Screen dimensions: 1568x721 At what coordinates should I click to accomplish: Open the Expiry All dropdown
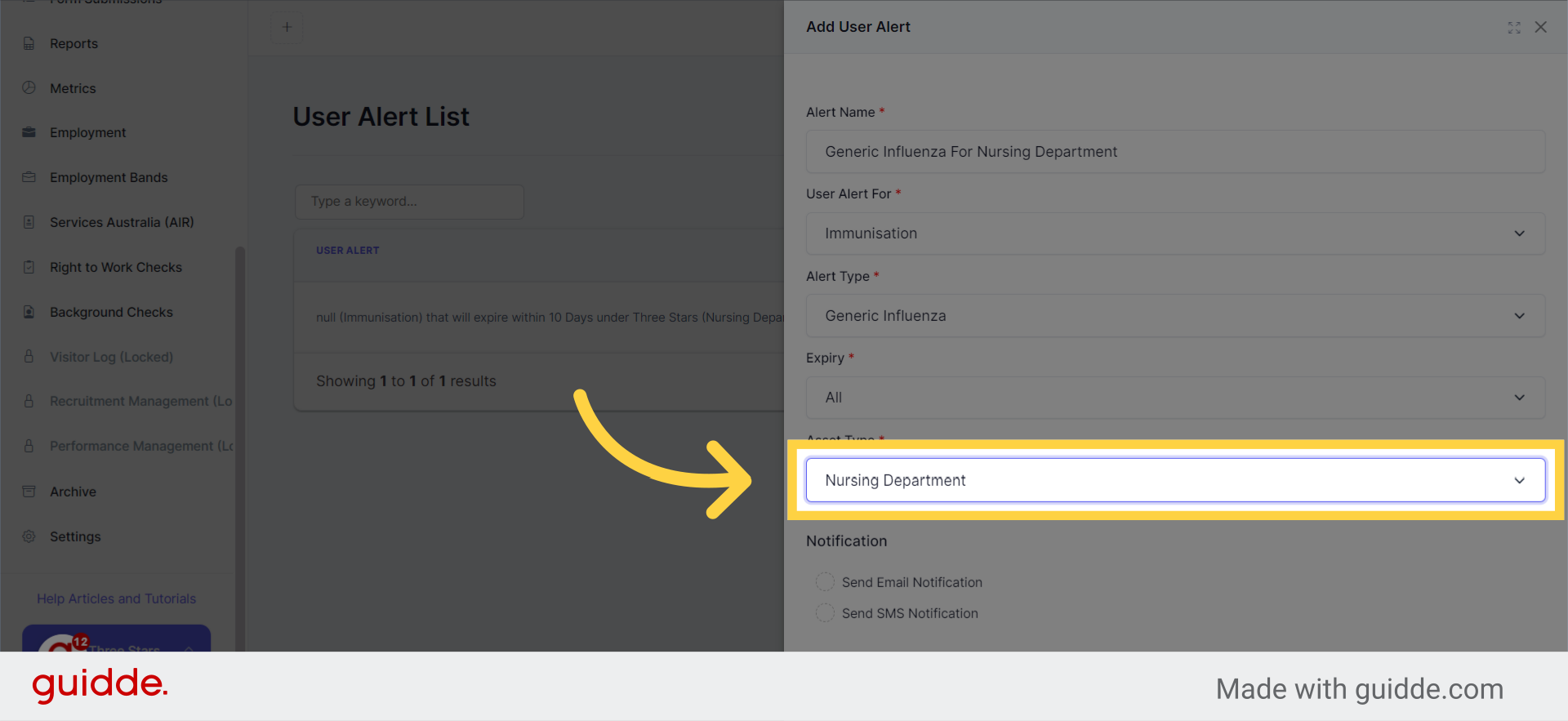tap(1175, 398)
